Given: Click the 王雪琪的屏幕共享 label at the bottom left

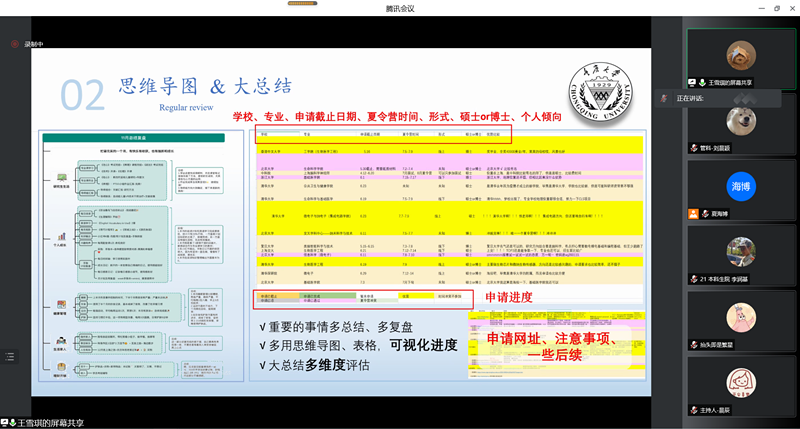Looking at the screenshot, I should [51, 423].
